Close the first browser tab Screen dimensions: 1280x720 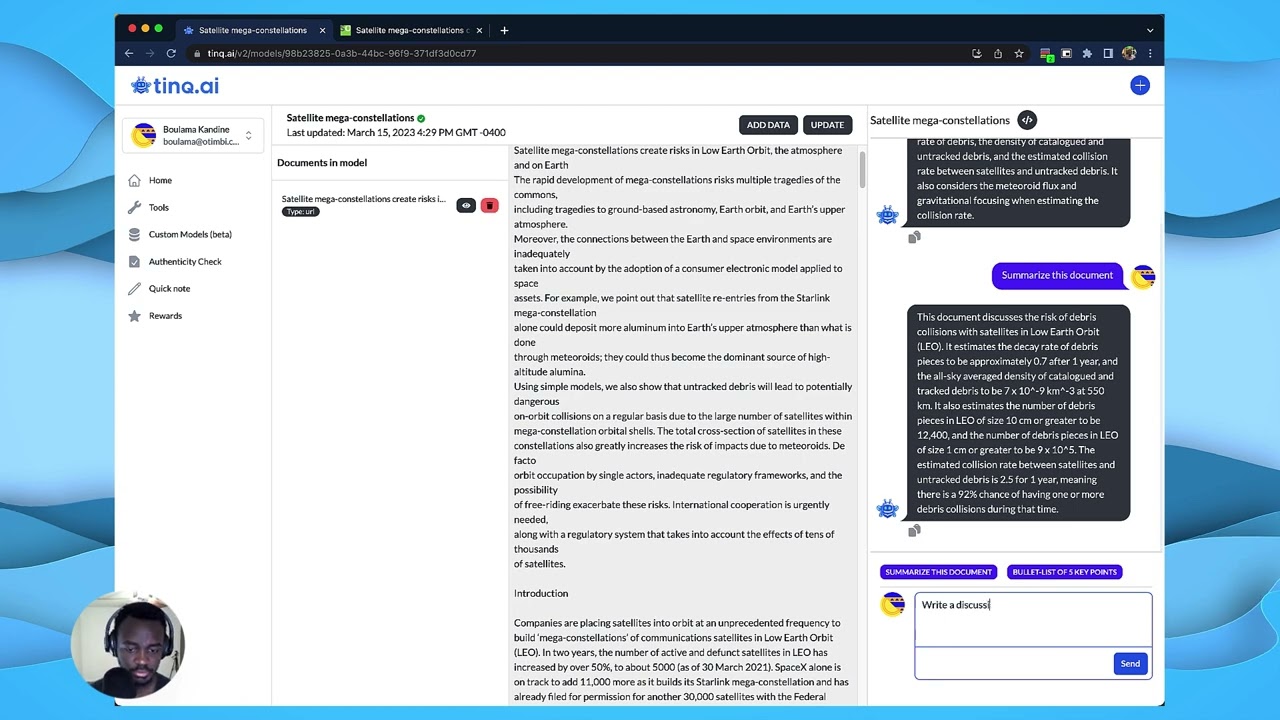click(x=322, y=30)
